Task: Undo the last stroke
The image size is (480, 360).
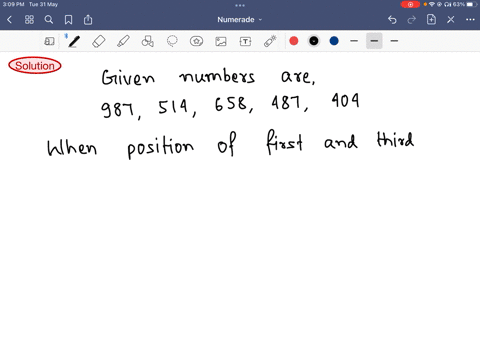Action: tap(392, 20)
